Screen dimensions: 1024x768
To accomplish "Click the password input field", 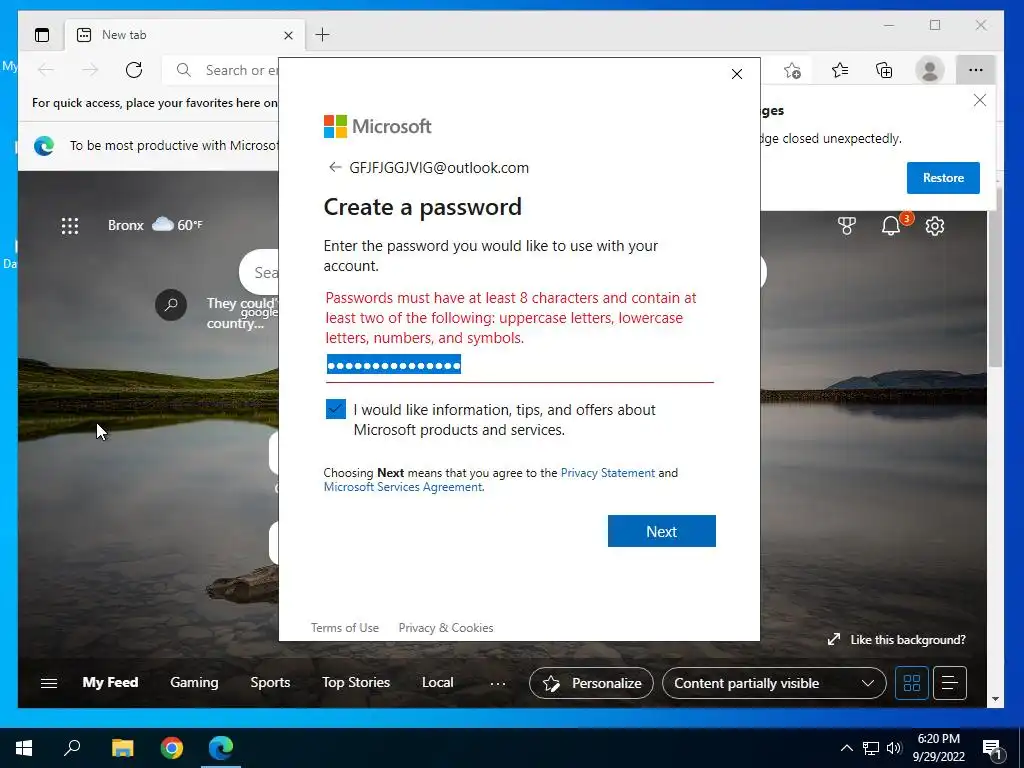I will click(520, 366).
